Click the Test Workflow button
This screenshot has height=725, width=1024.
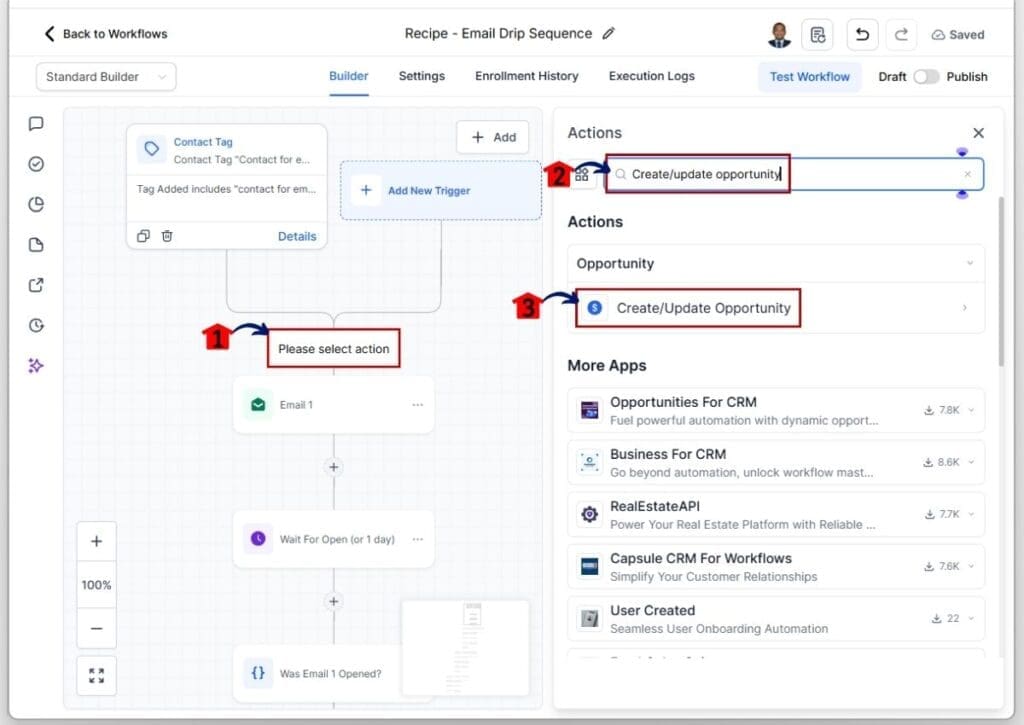coord(809,77)
